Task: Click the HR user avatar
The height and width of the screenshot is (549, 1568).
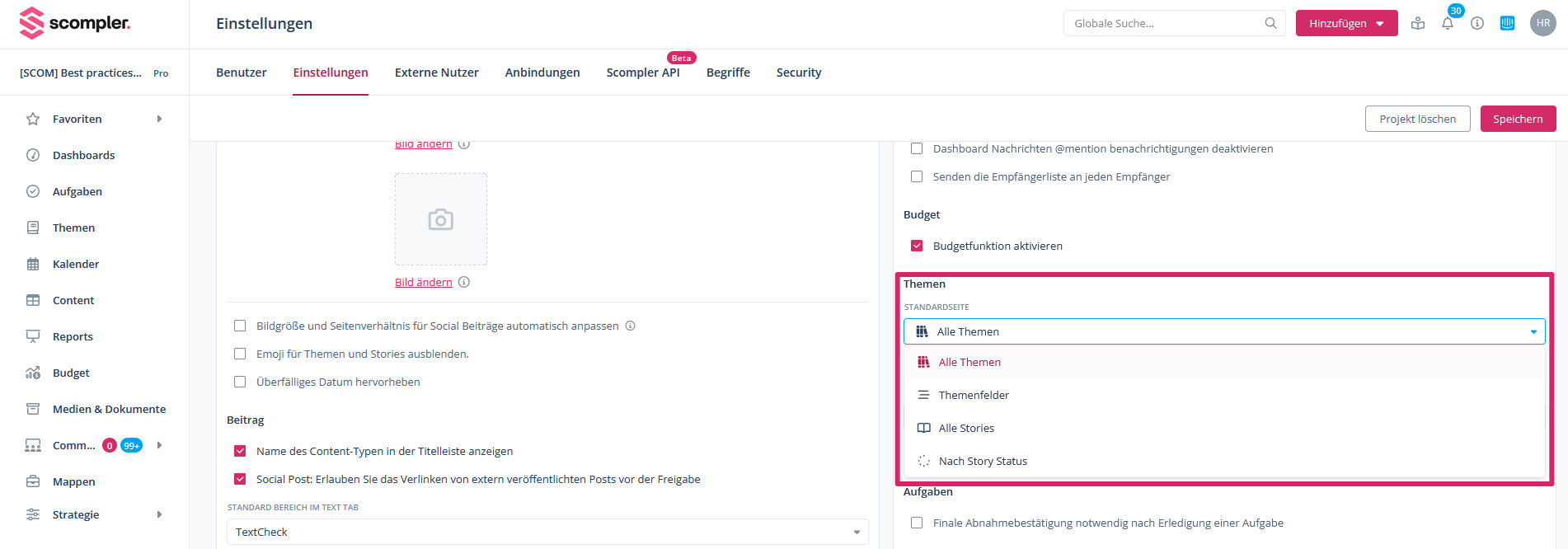Action: point(1542,23)
